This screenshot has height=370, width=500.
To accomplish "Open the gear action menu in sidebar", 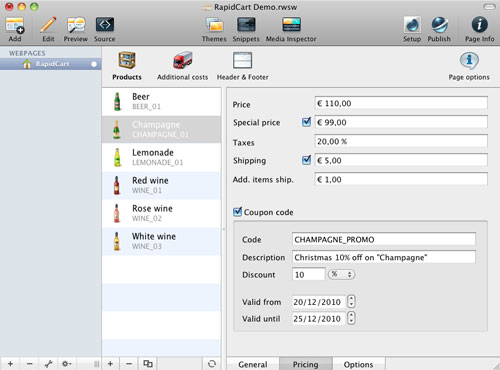I will (x=67, y=364).
